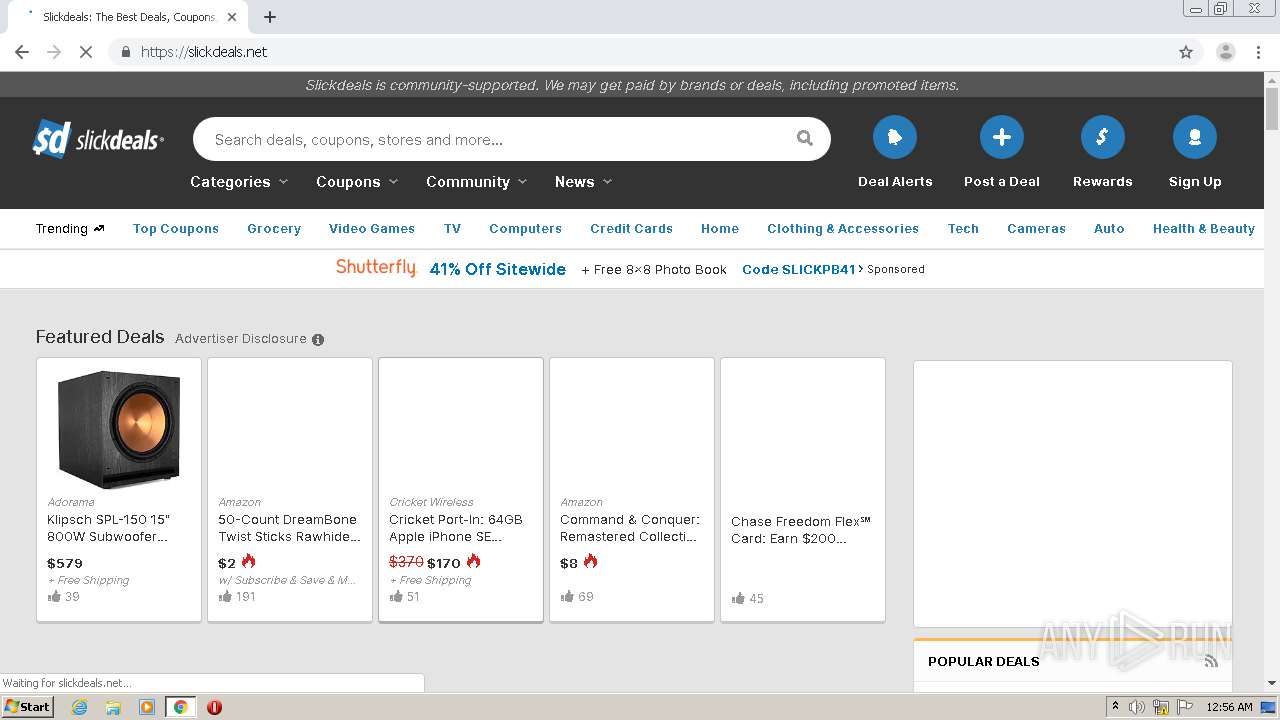Click the Klipsch subwoofer product image
This screenshot has height=720, width=1280.
(119, 429)
